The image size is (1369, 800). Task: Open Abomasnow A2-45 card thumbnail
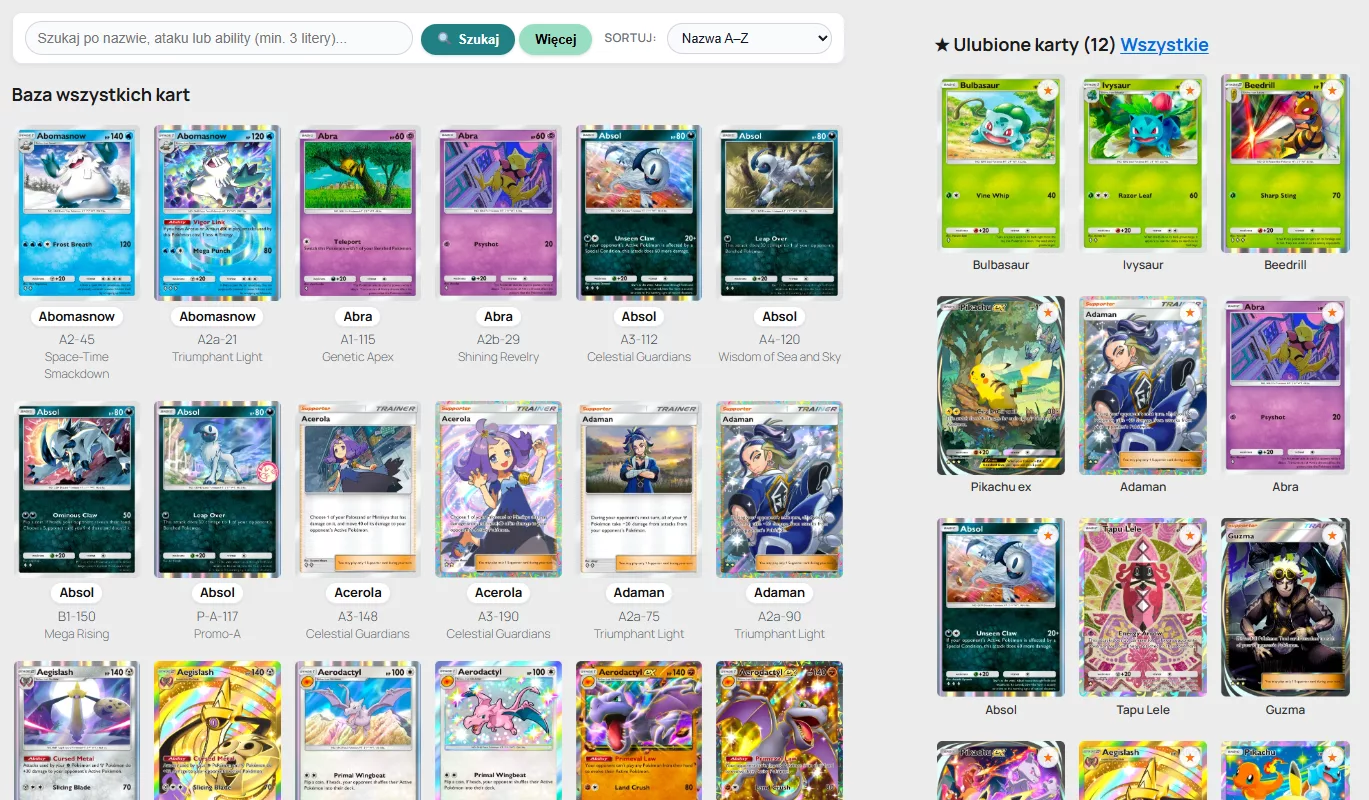(x=77, y=212)
